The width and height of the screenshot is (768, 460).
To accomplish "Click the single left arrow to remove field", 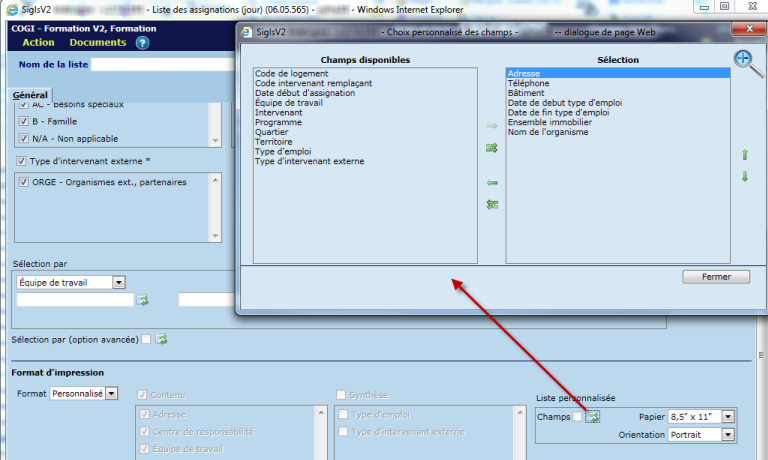I will click(491, 183).
